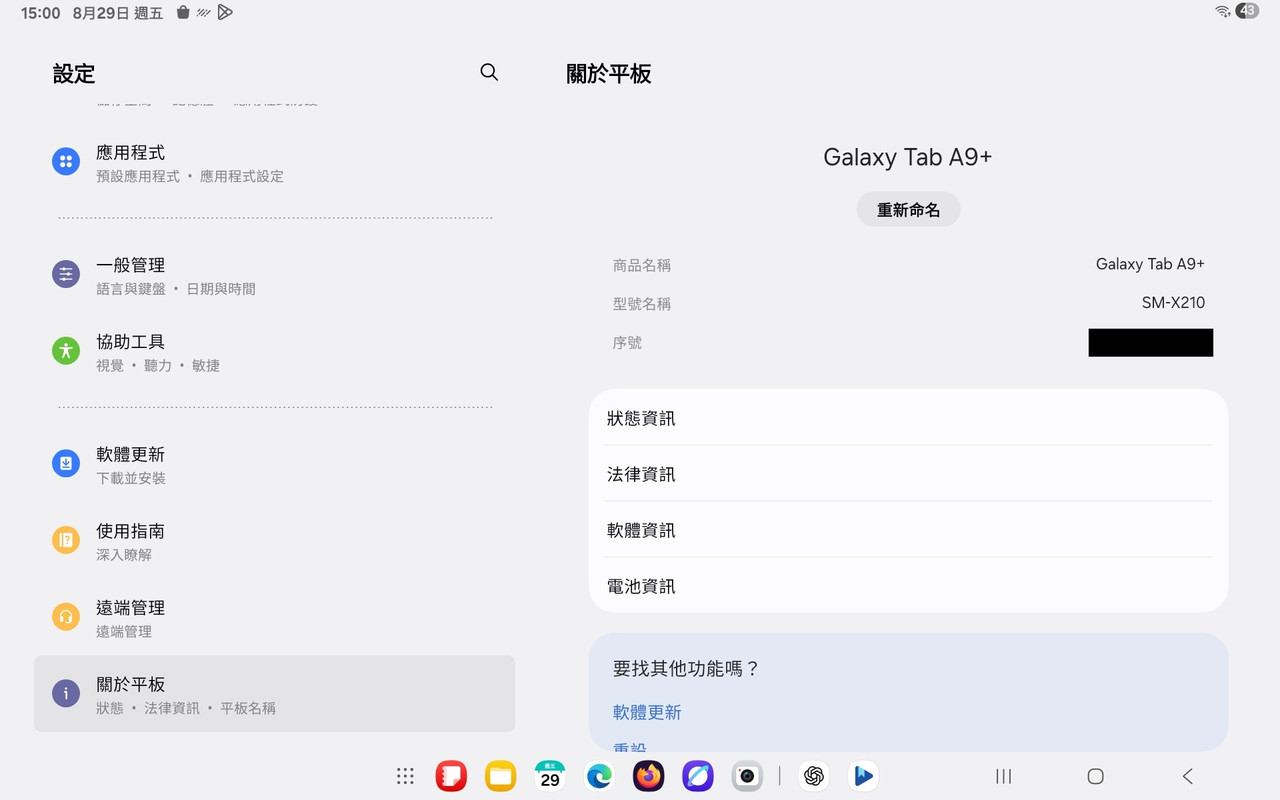Launch the yellow My Files app

point(501,776)
